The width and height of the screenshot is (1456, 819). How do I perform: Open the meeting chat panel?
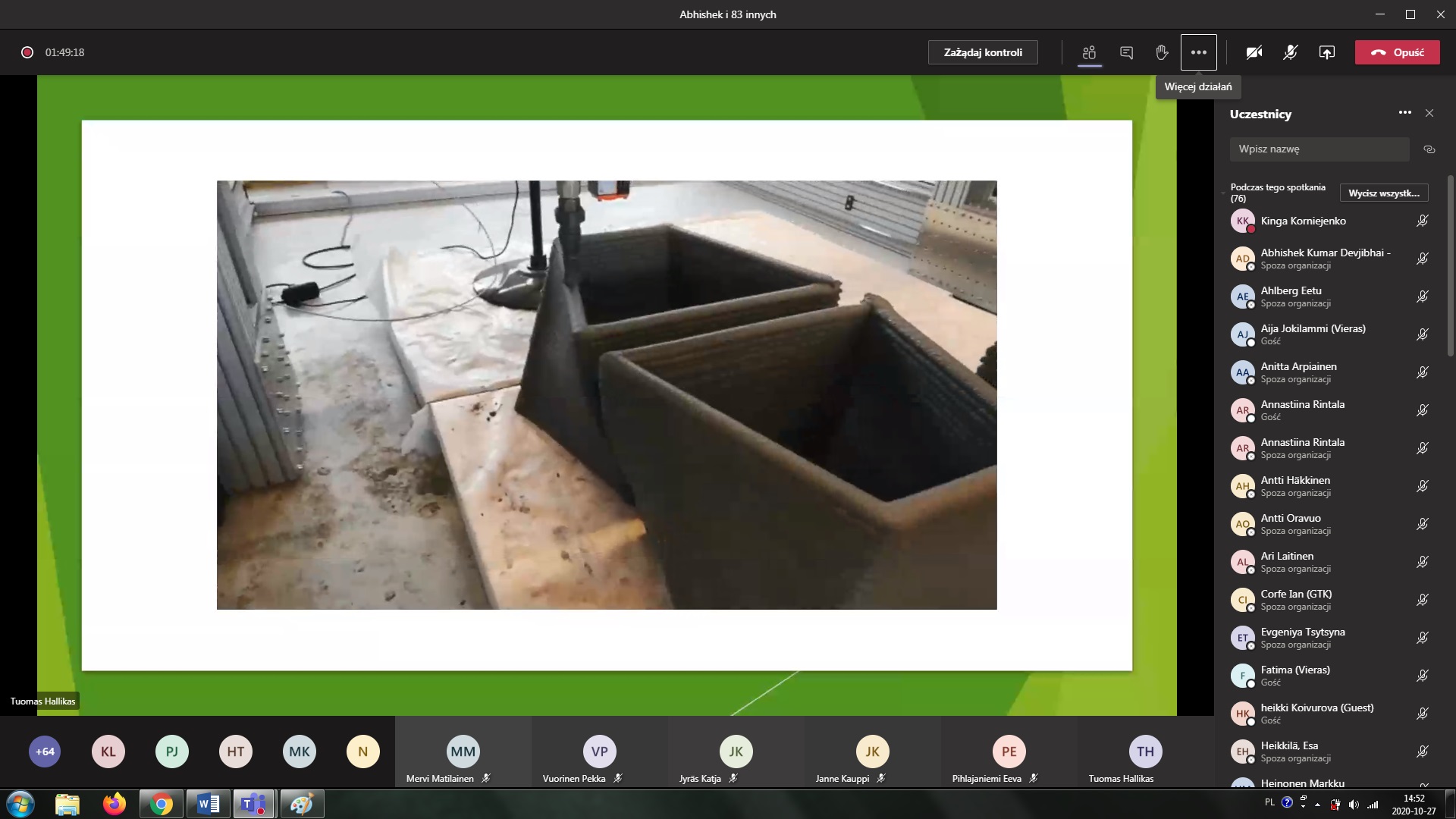click(1126, 52)
